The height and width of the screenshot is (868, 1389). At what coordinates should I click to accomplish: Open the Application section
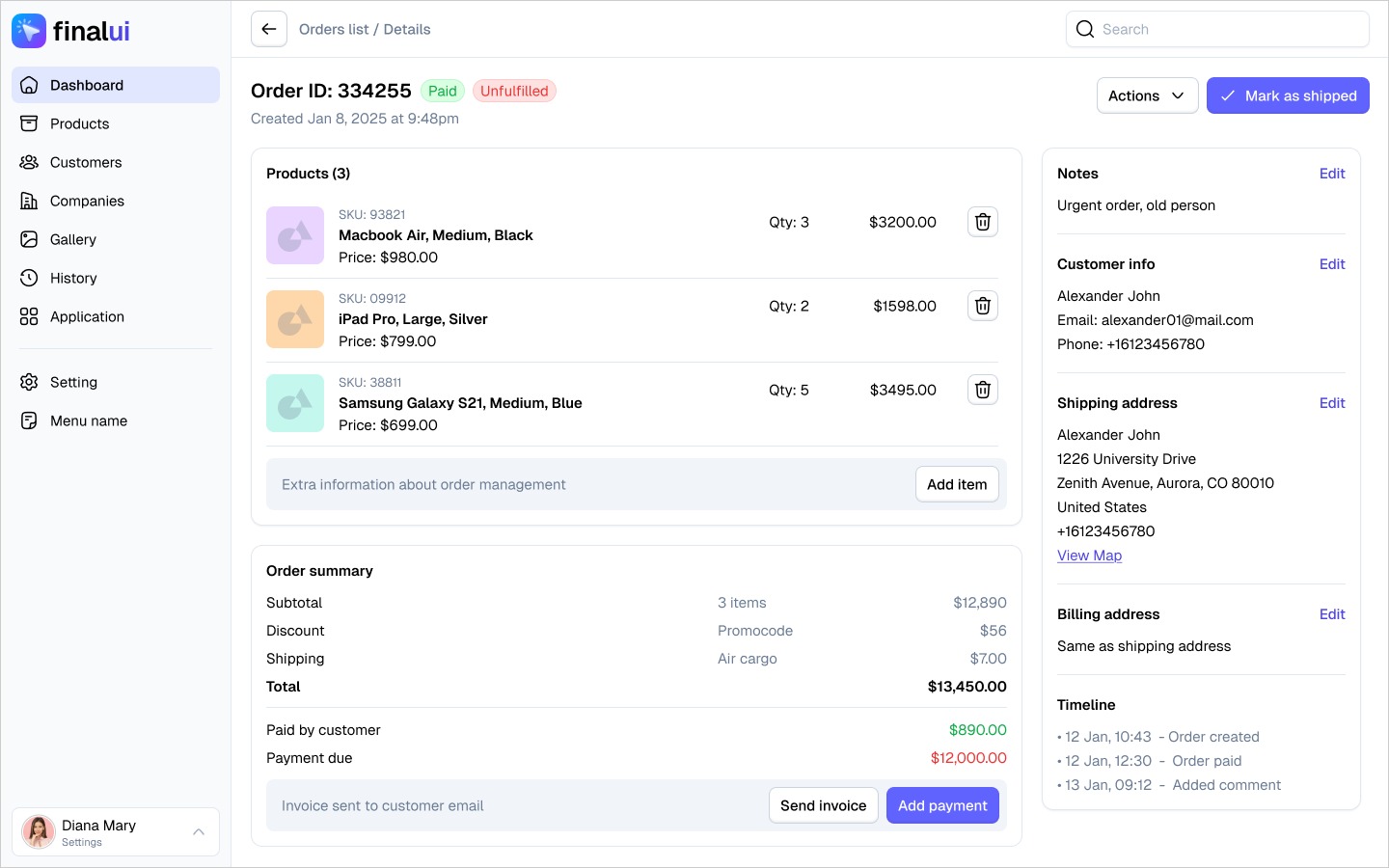point(87,316)
